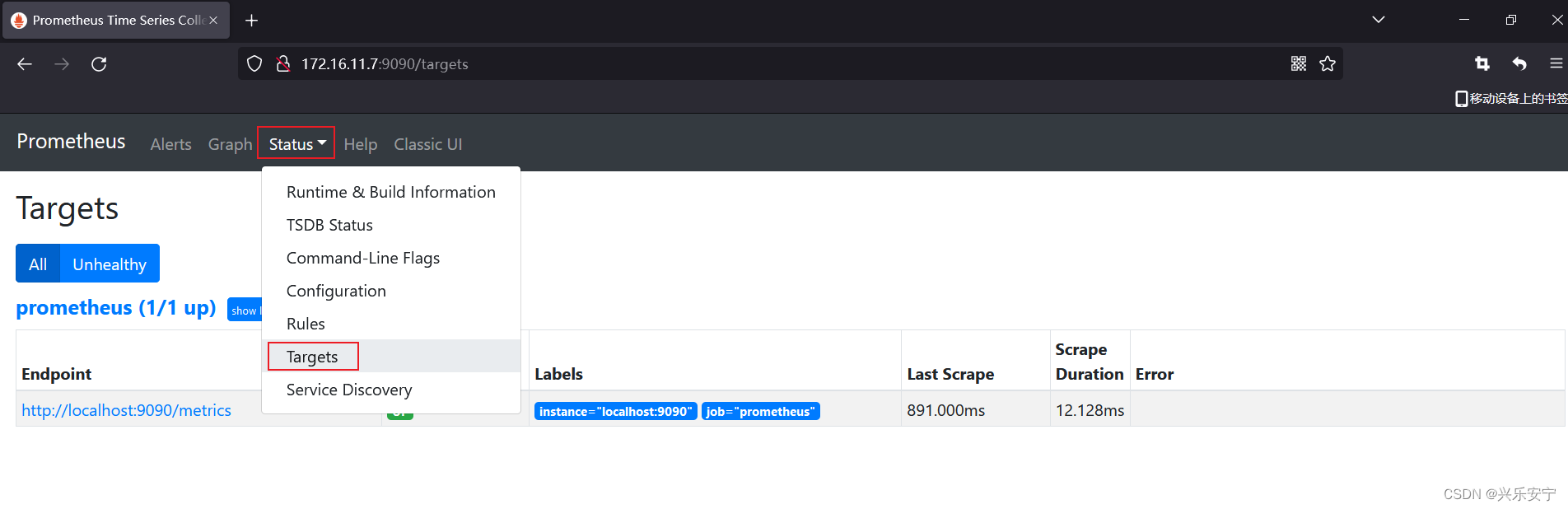Click the screenshot crop icon in toolbar
This screenshot has height=509, width=1568.
tap(1482, 63)
